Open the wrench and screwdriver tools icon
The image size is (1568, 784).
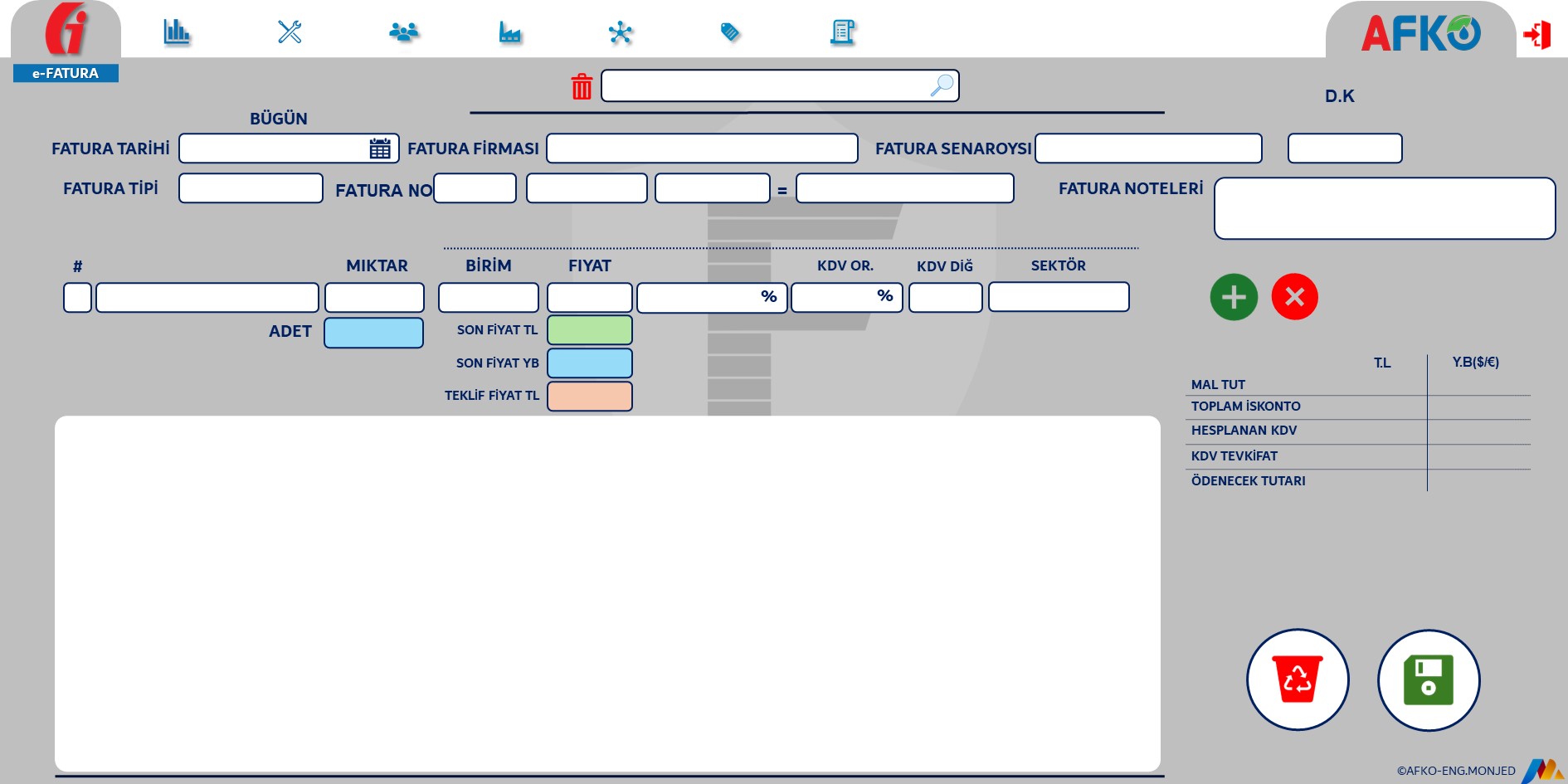[290, 32]
